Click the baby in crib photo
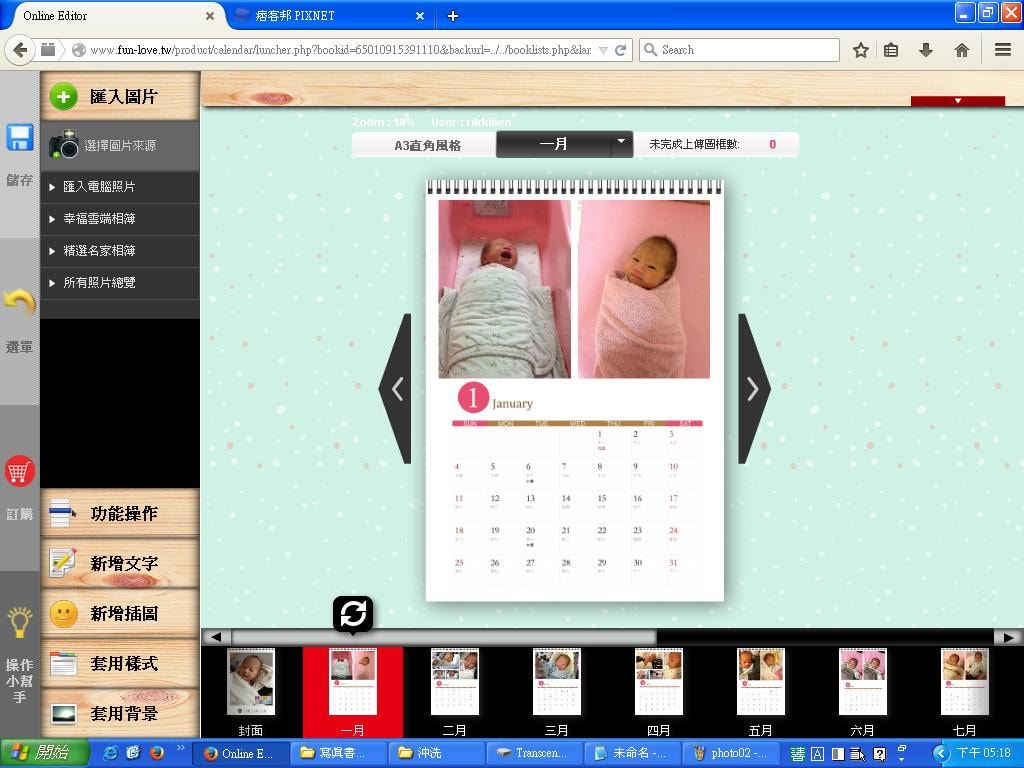Screen dimensions: 1024x768 (504, 289)
